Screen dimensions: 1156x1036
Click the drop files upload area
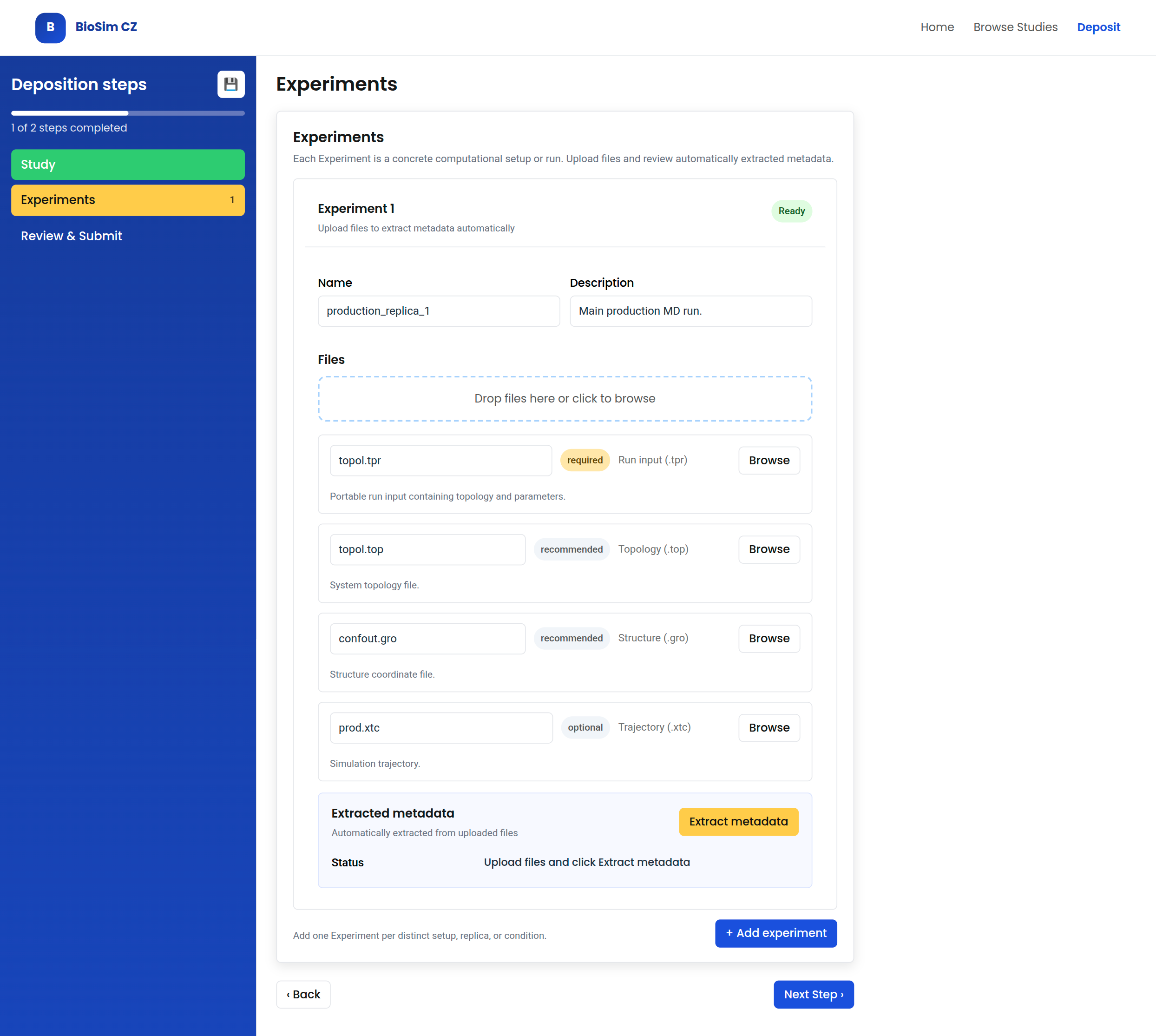[x=565, y=398]
